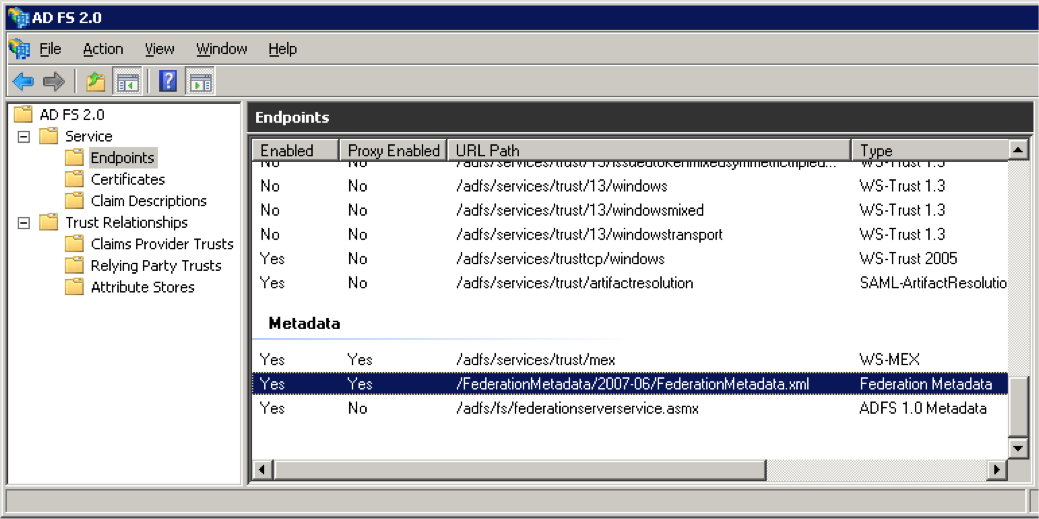Select the /adfs/services/trust/artifactresolution row
The height and width of the screenshot is (519, 1039).
pyautogui.click(x=630, y=283)
